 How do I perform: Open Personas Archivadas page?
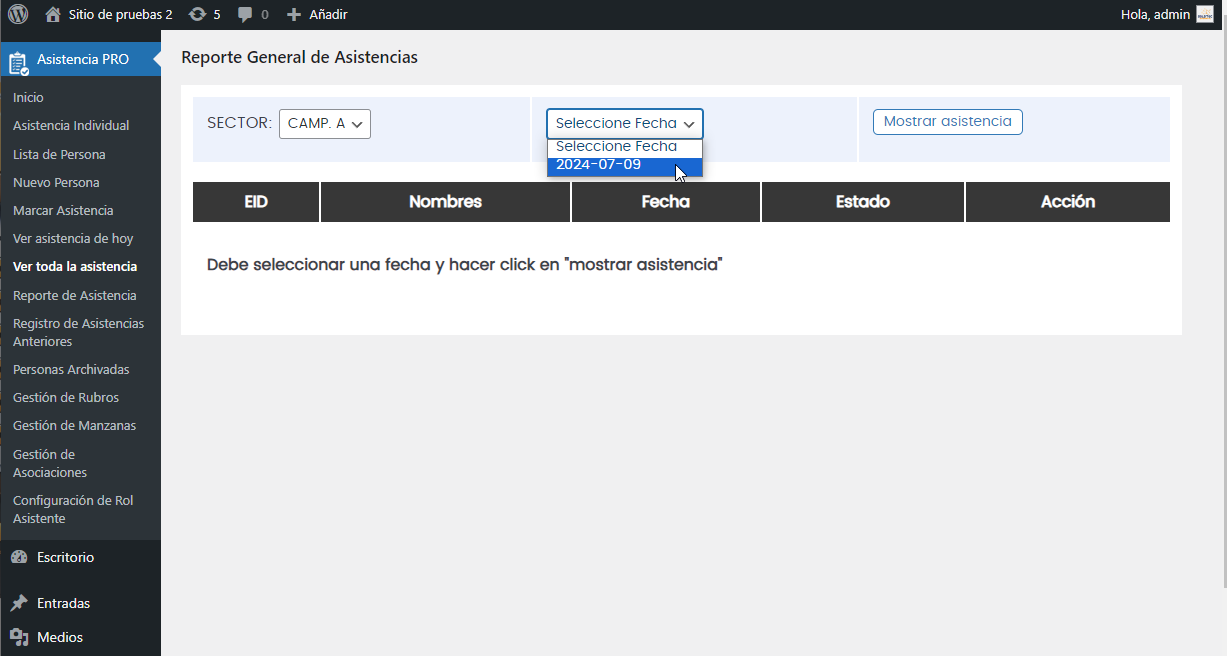(71, 370)
